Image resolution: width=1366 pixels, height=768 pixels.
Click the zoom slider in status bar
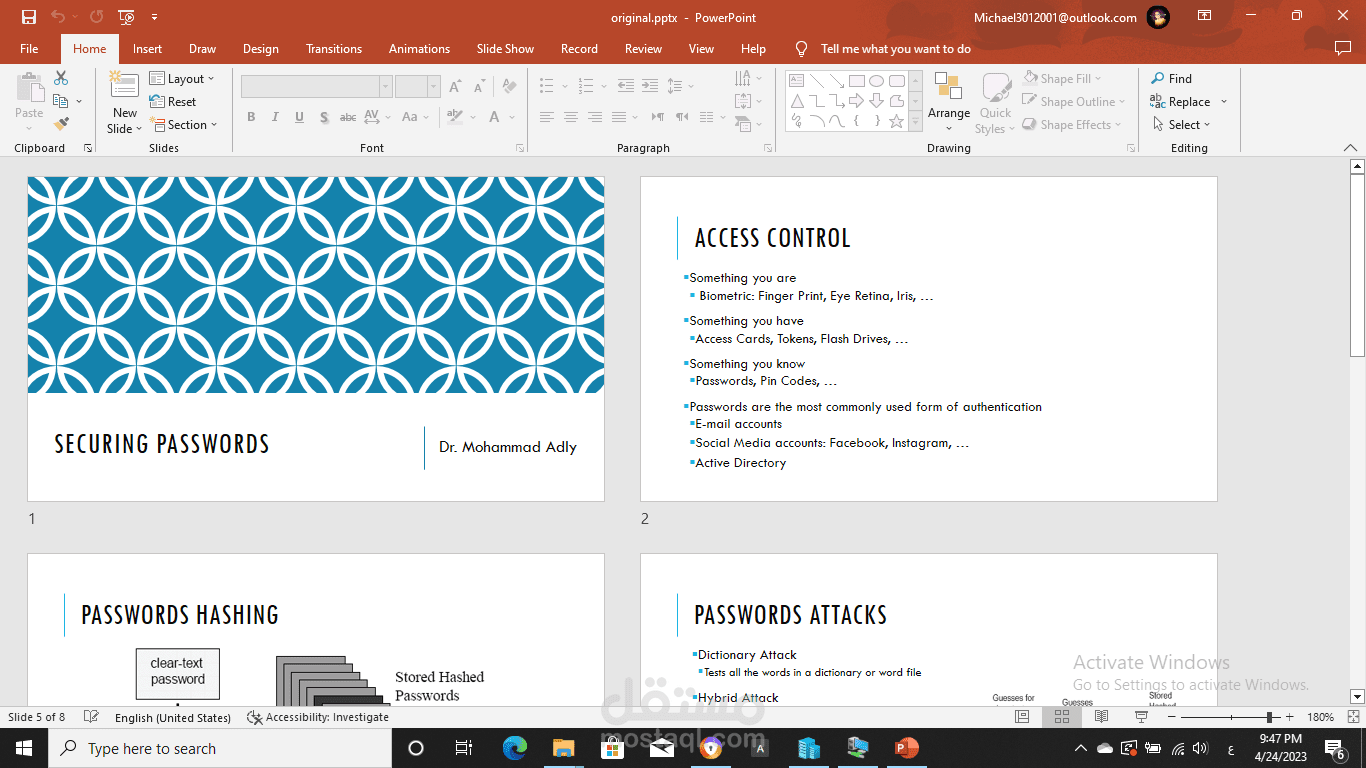click(1232, 717)
